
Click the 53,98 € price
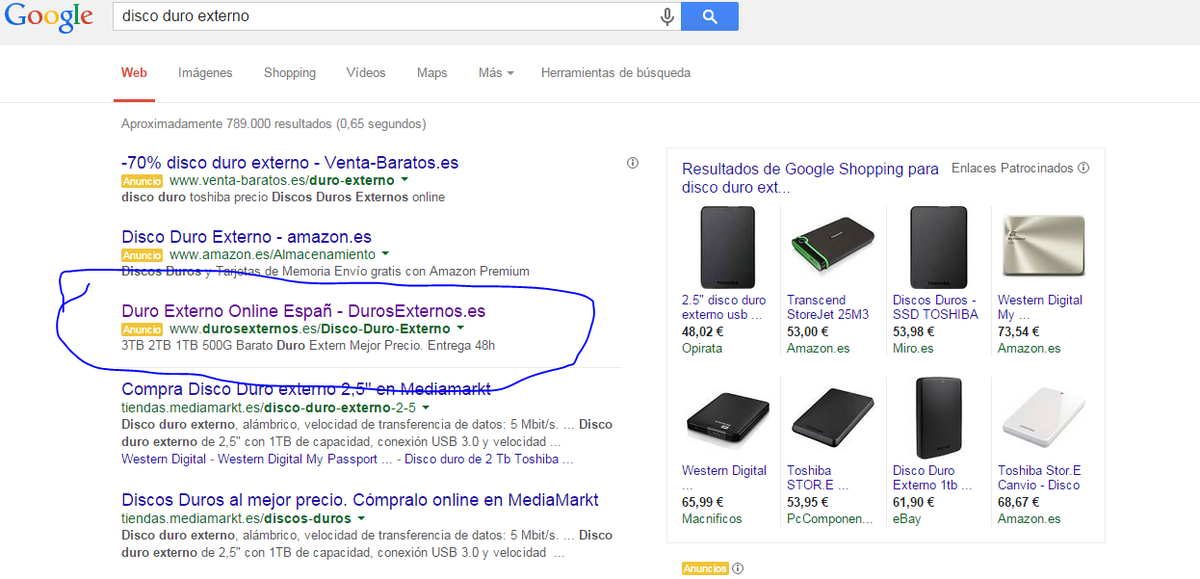[x=914, y=332]
